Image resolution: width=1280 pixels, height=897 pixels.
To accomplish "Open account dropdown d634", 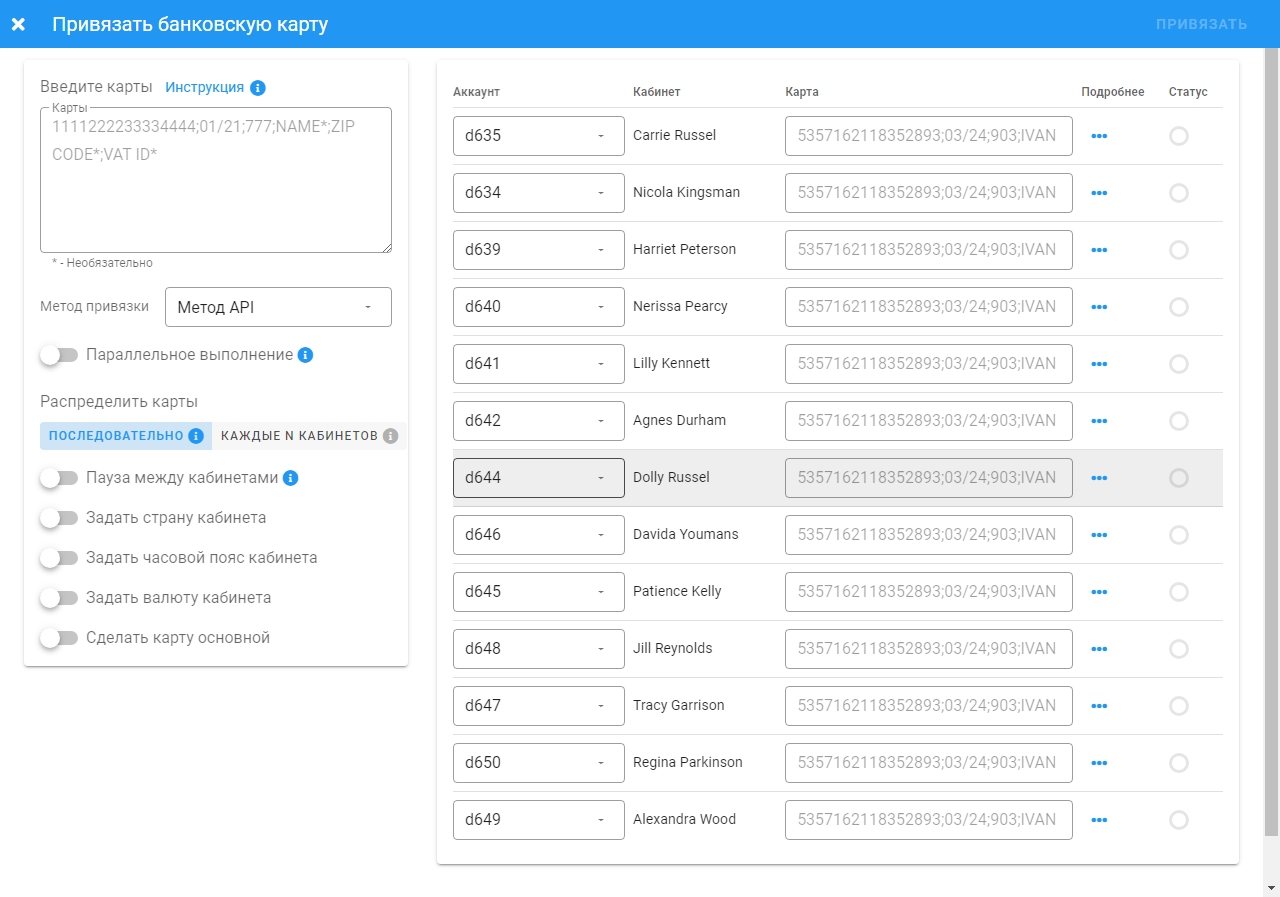I will pos(539,193).
